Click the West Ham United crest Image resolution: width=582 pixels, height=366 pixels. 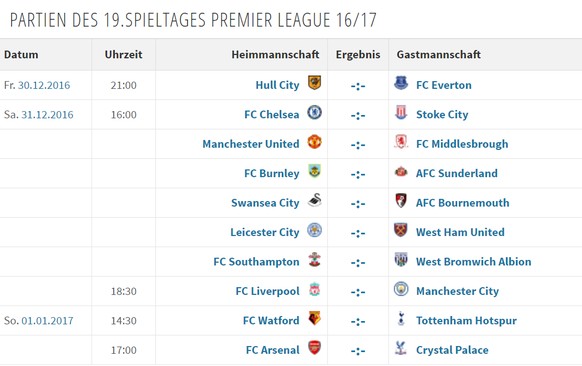coord(401,230)
